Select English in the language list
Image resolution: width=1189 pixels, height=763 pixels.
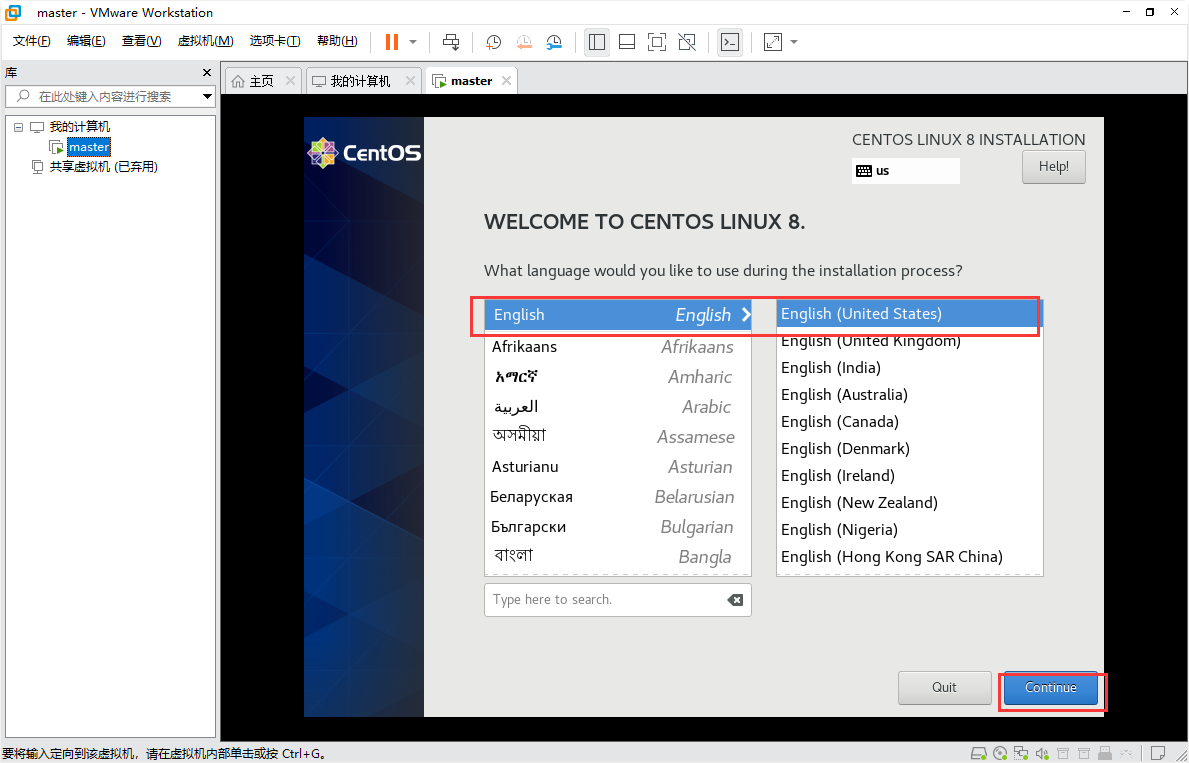tap(618, 315)
